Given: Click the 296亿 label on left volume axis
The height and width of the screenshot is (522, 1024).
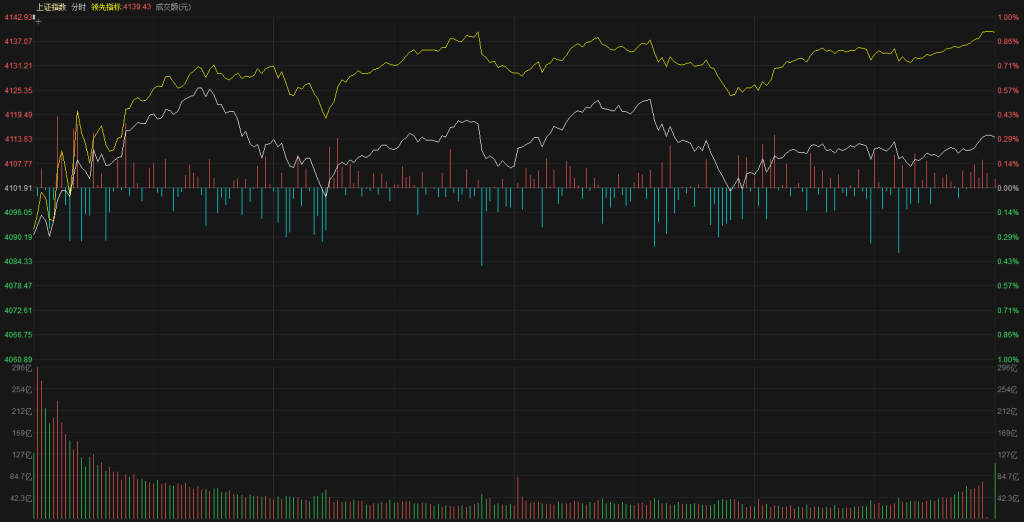Looking at the screenshot, I should [22, 369].
